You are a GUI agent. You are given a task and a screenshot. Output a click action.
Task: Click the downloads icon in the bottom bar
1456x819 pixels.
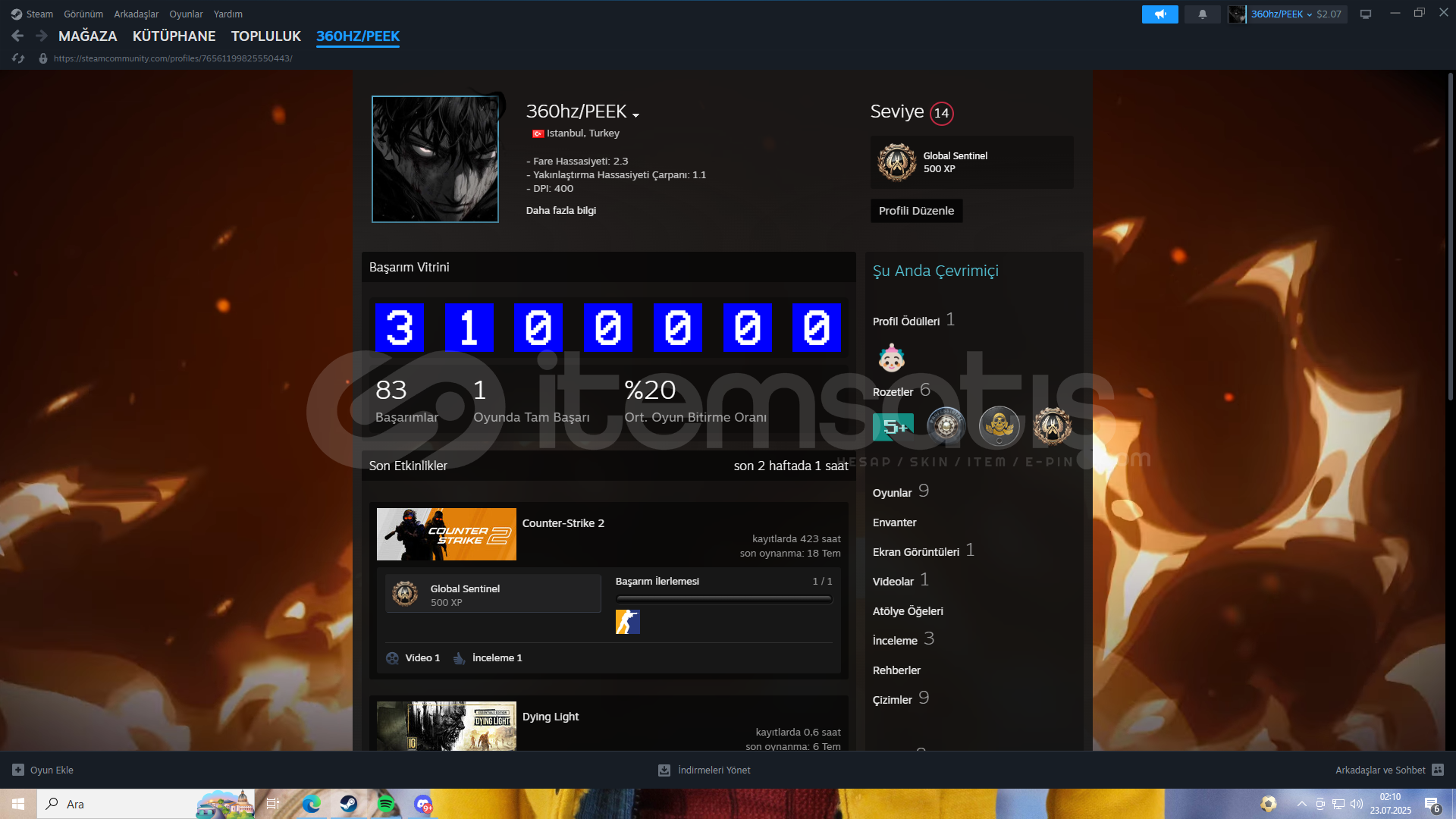point(664,770)
